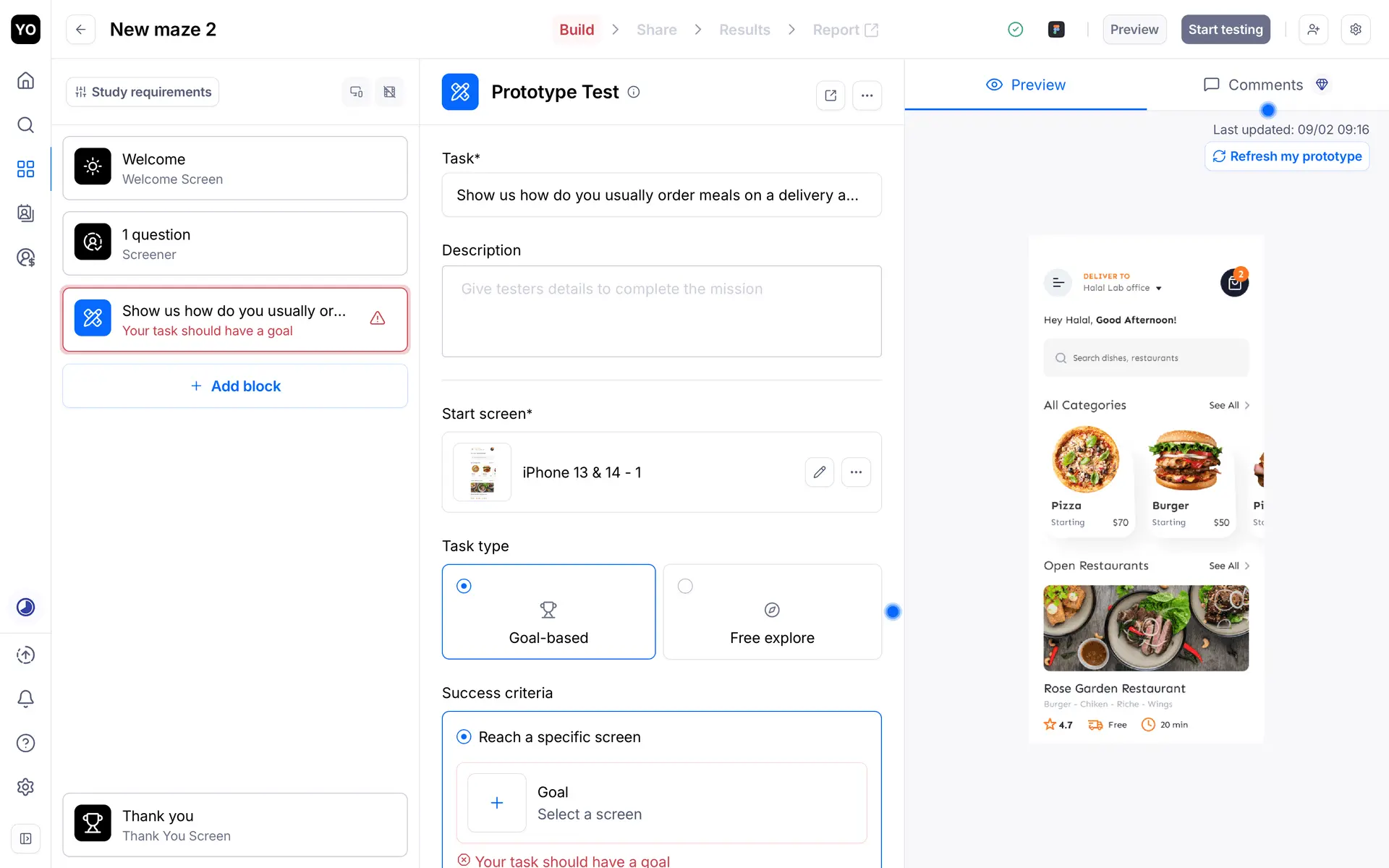Open the home icon in sidebar
The image size is (1389, 868).
pyautogui.click(x=25, y=80)
